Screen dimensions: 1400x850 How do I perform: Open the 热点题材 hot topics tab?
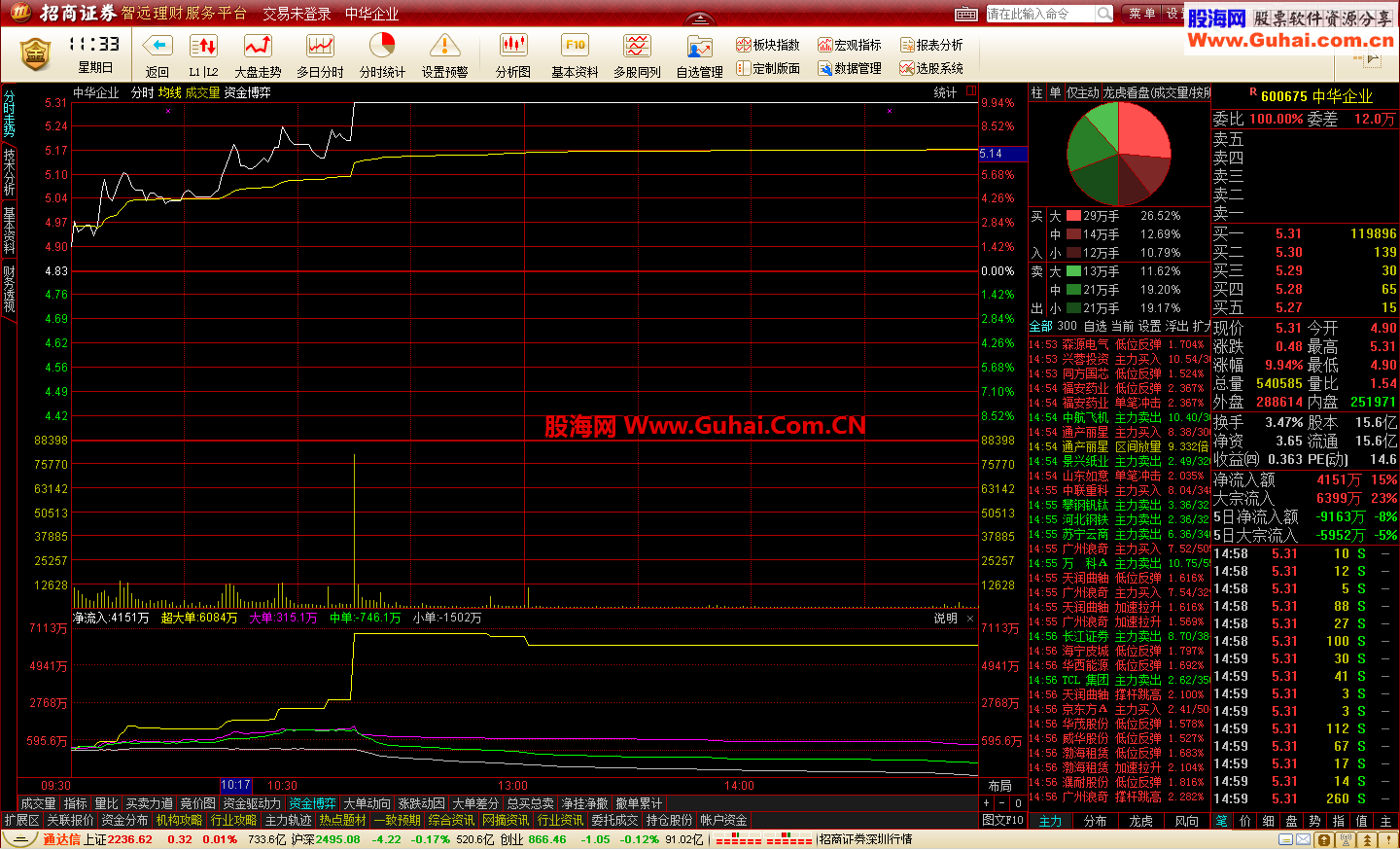pos(342,821)
